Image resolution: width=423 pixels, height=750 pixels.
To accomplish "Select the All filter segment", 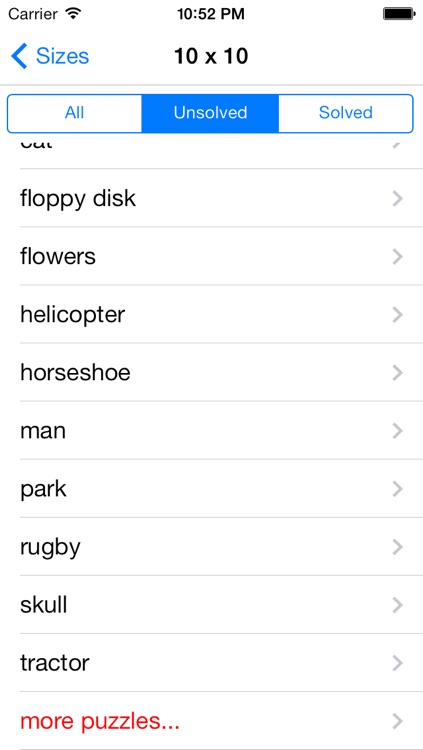I will (75, 113).
